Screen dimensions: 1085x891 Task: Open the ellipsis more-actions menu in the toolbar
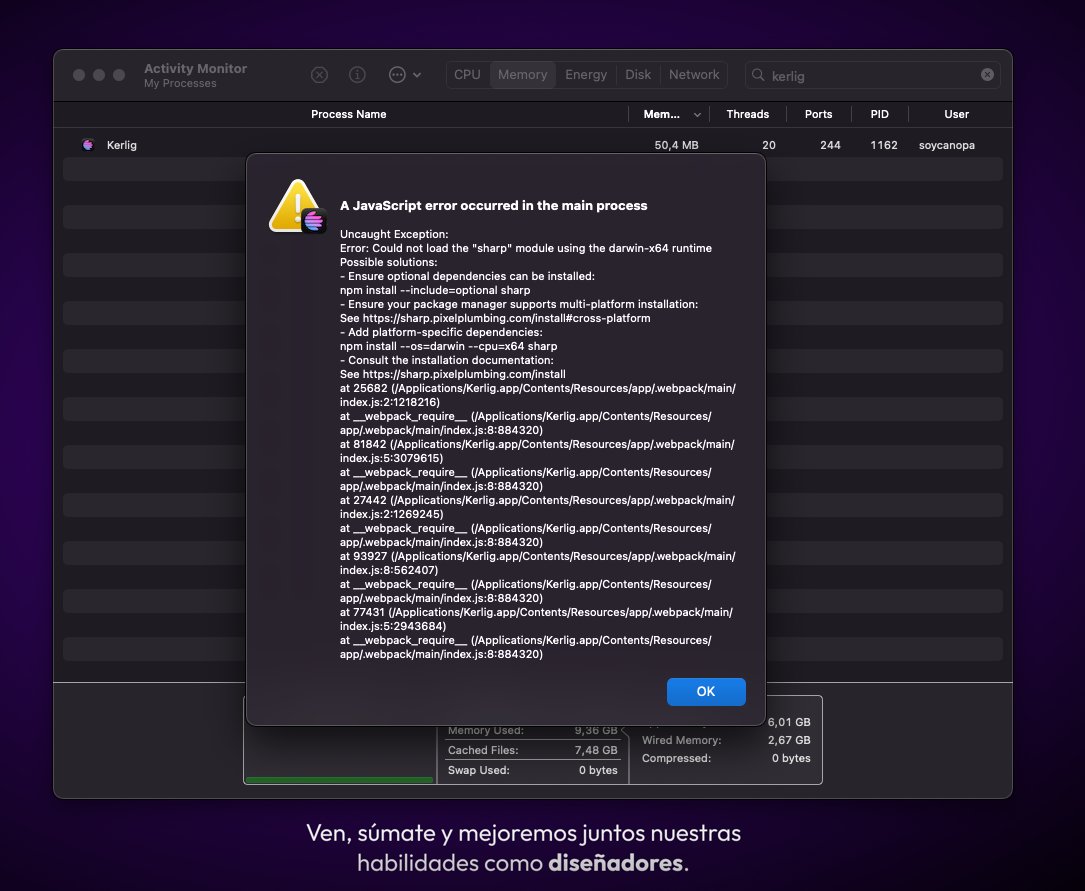(x=405, y=75)
